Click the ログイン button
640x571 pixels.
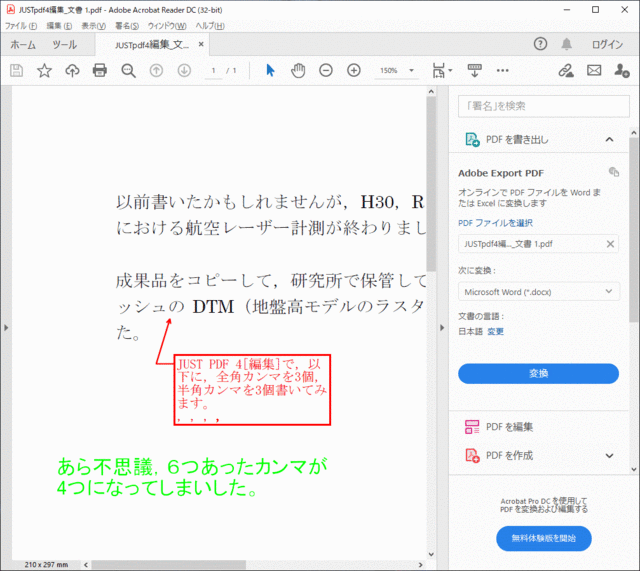[607, 44]
